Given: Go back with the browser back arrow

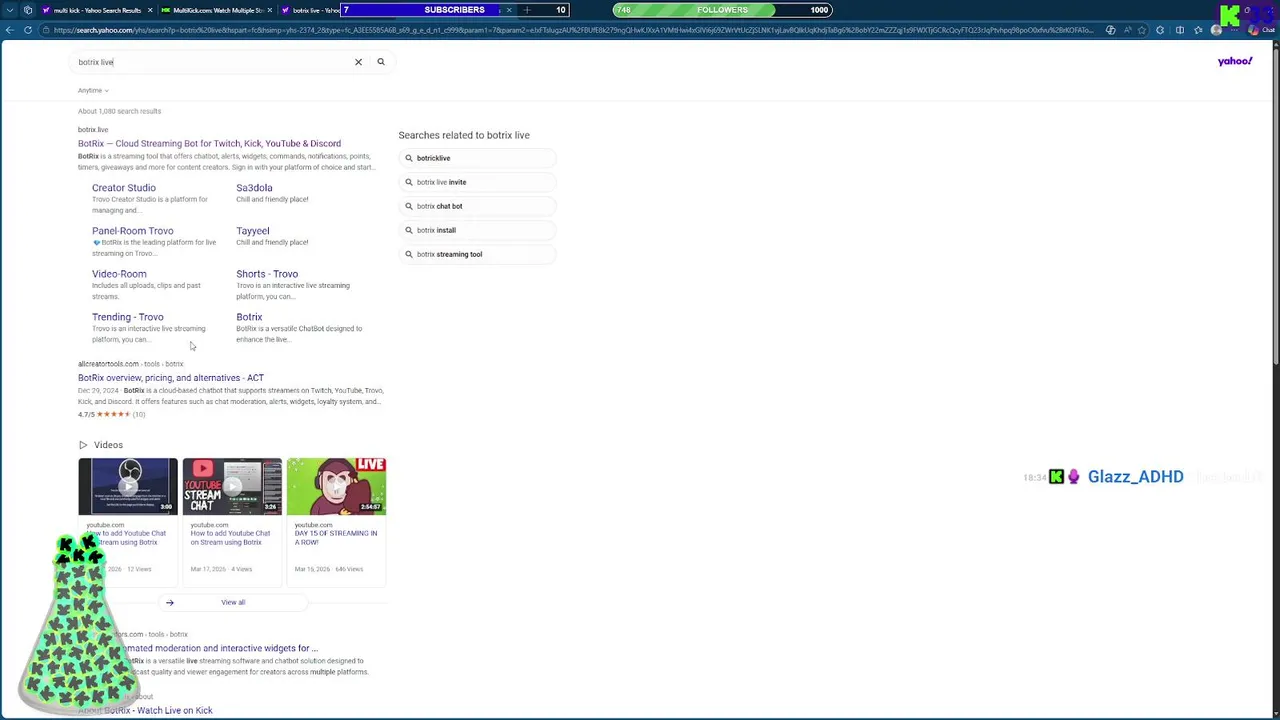Looking at the screenshot, I should [x=9, y=30].
